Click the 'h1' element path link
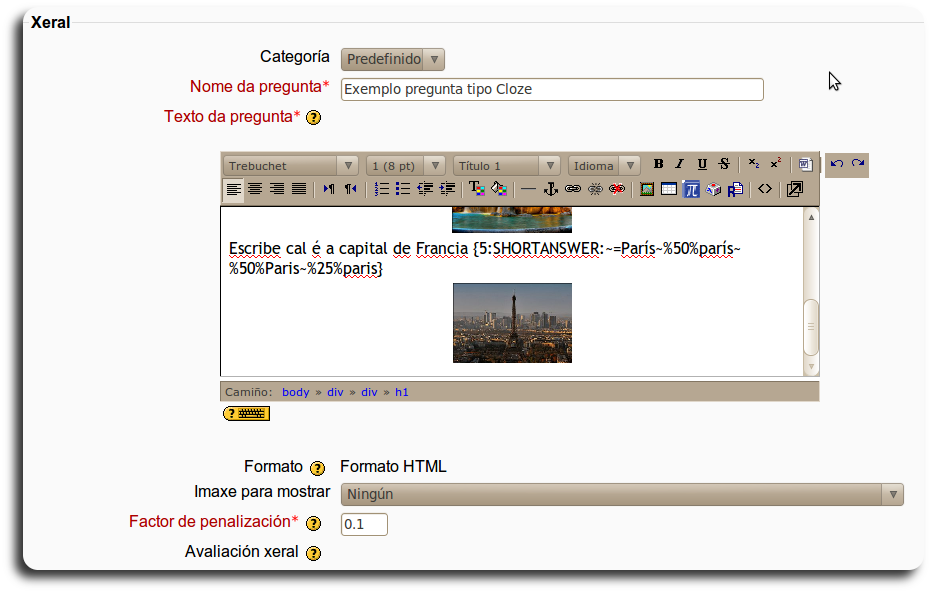The width and height of the screenshot is (931, 593). [401, 392]
